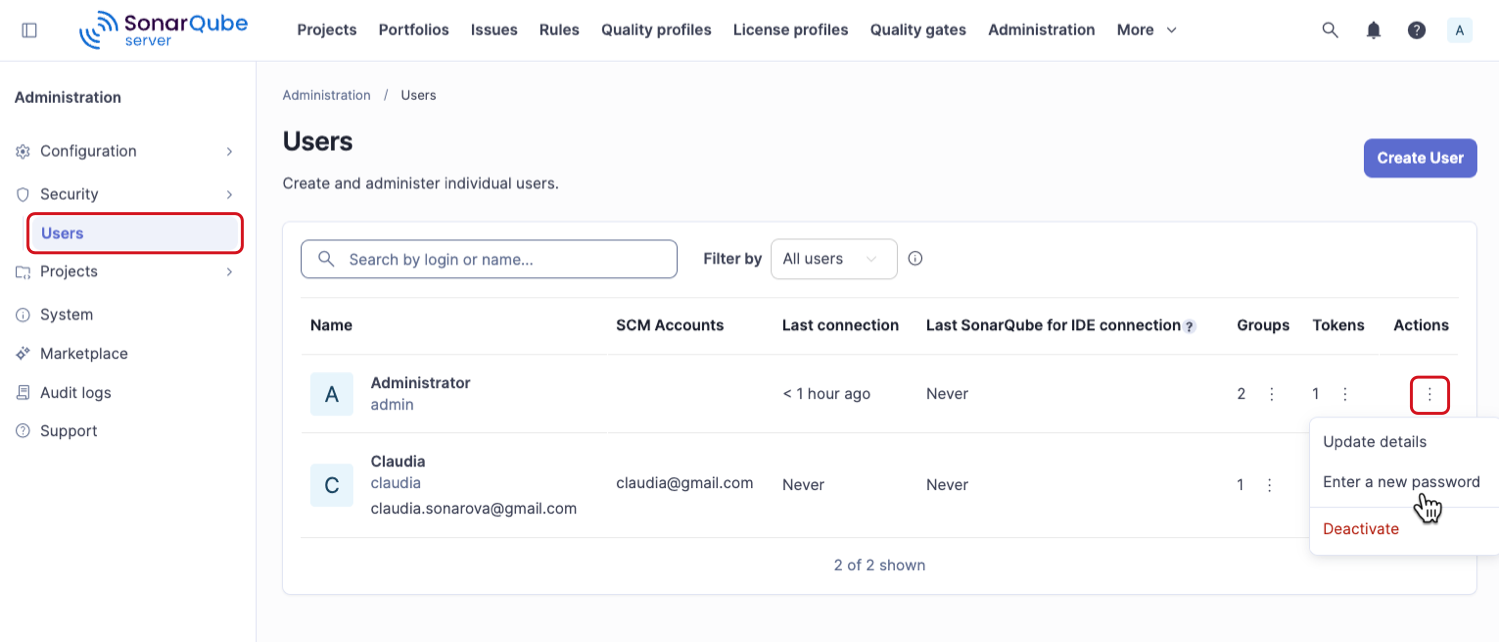Open Claudia's groups three-dot menu
This screenshot has height=642, width=1499.
tap(1270, 485)
